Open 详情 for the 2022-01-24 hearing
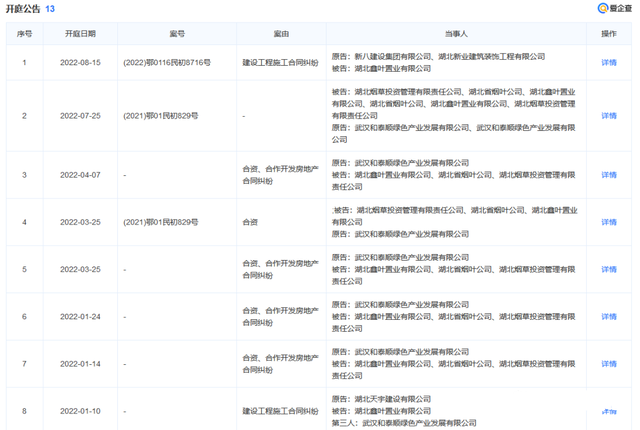 609,317
